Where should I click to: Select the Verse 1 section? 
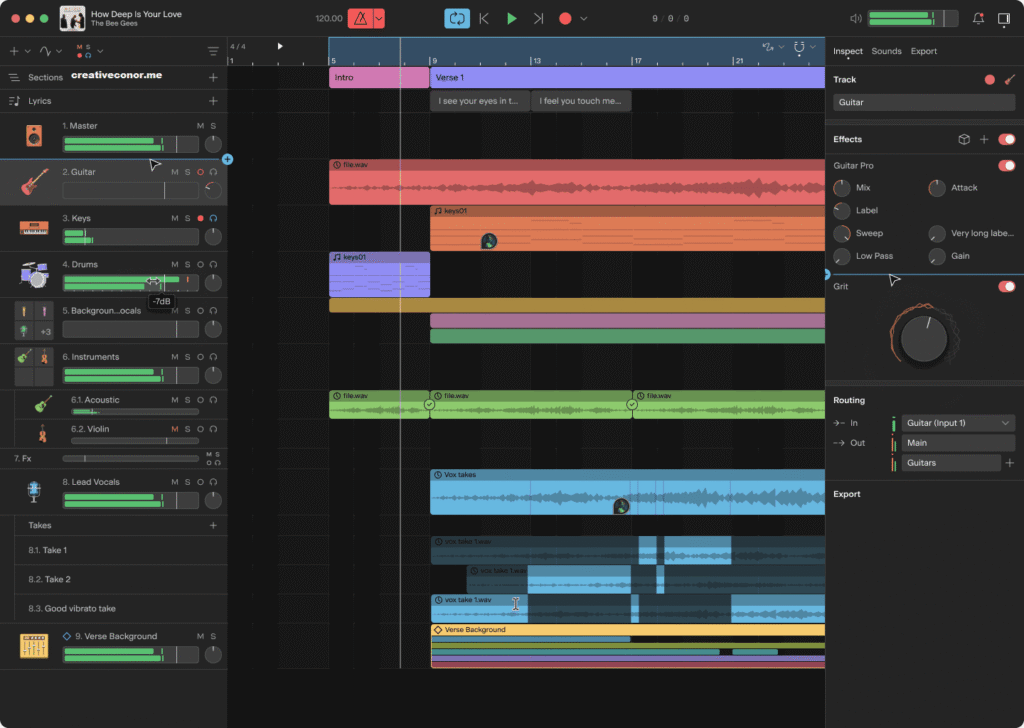(x=627, y=77)
